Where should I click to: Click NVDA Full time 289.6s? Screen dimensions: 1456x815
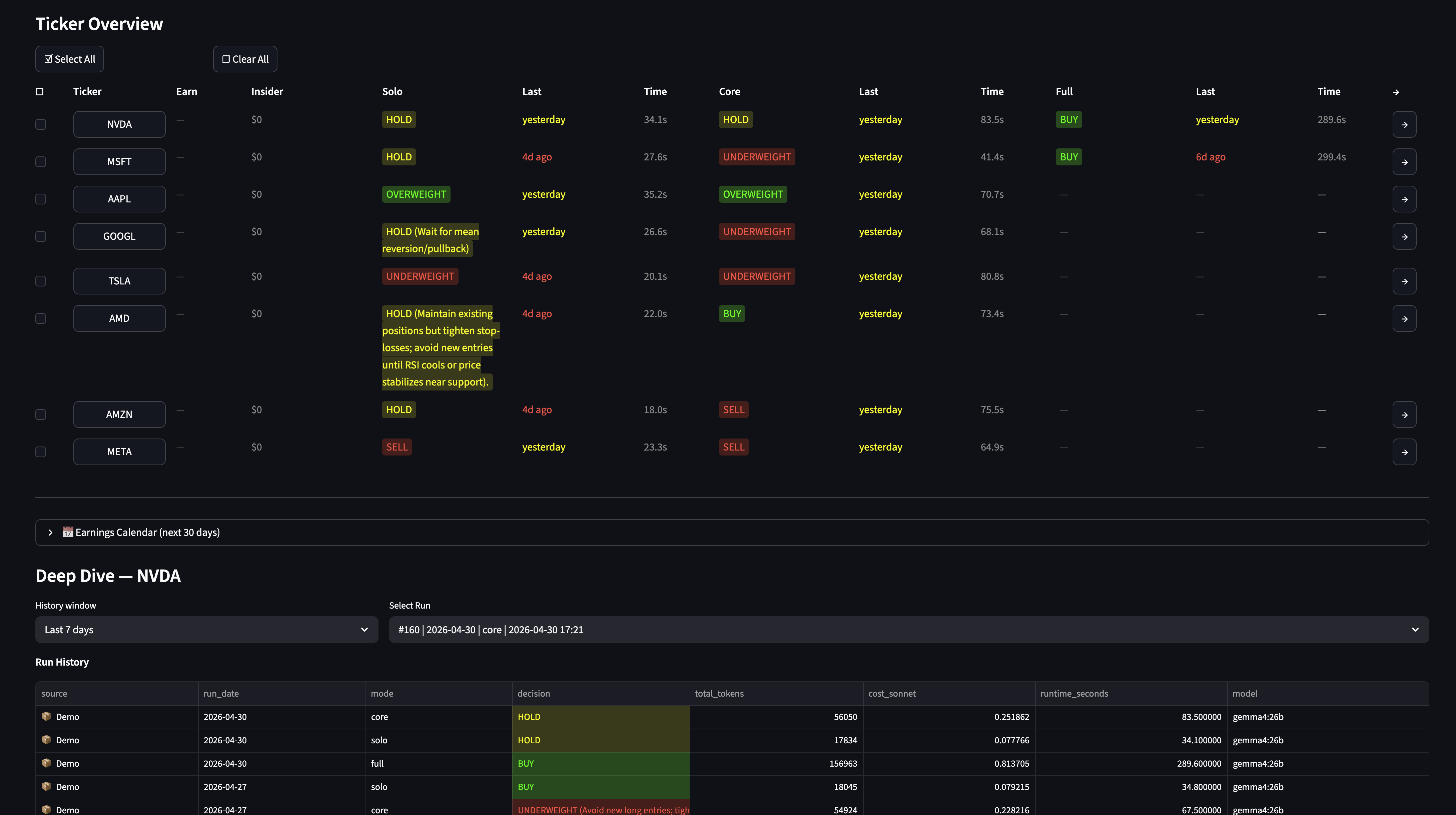1331,120
